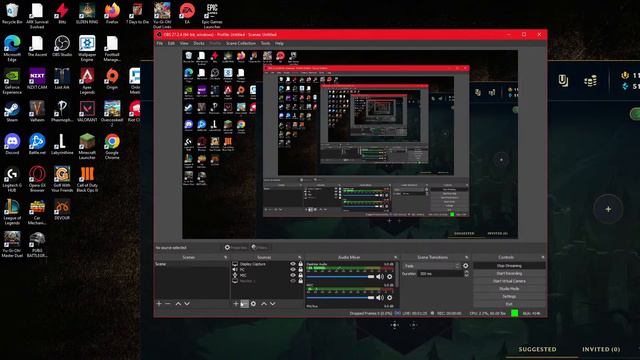Hide the PC audio source
Screen dimensions: 640x360
pos(293,270)
